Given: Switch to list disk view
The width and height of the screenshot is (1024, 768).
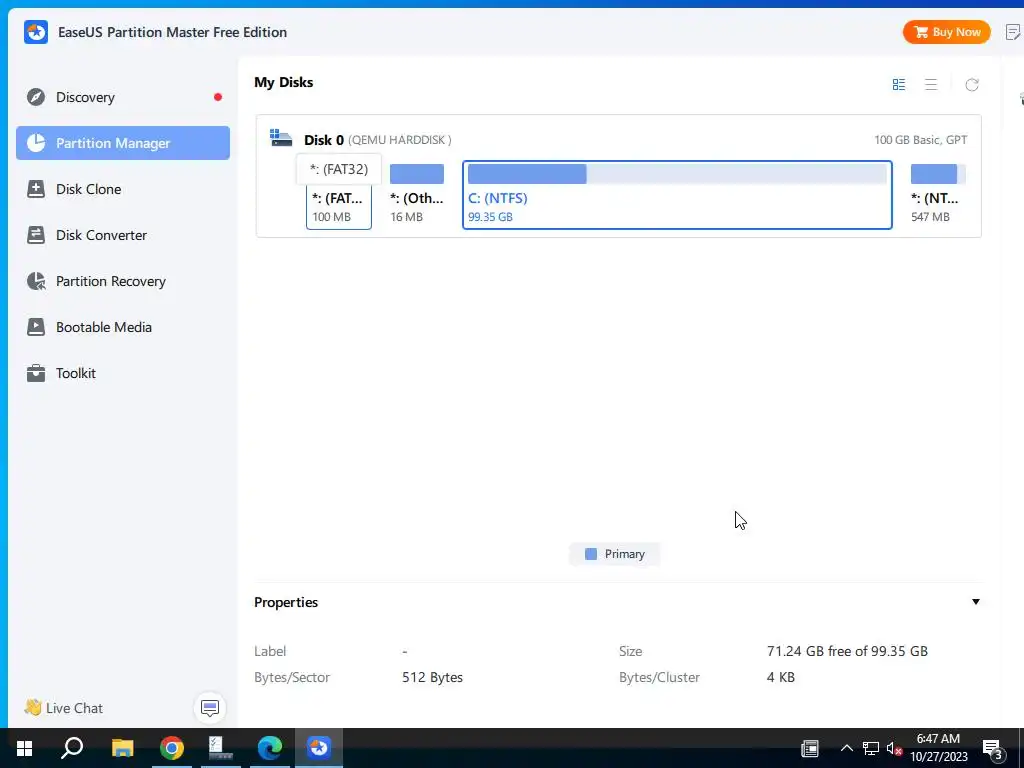Looking at the screenshot, I should (x=931, y=85).
